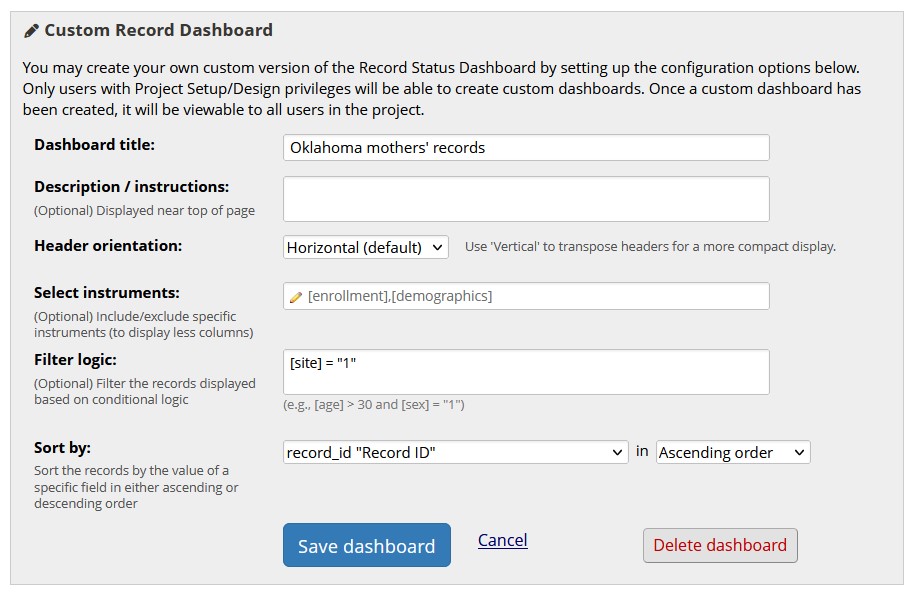The image size is (914, 593).
Task: Click the "Description / instructions:" label
Action: click(131, 187)
